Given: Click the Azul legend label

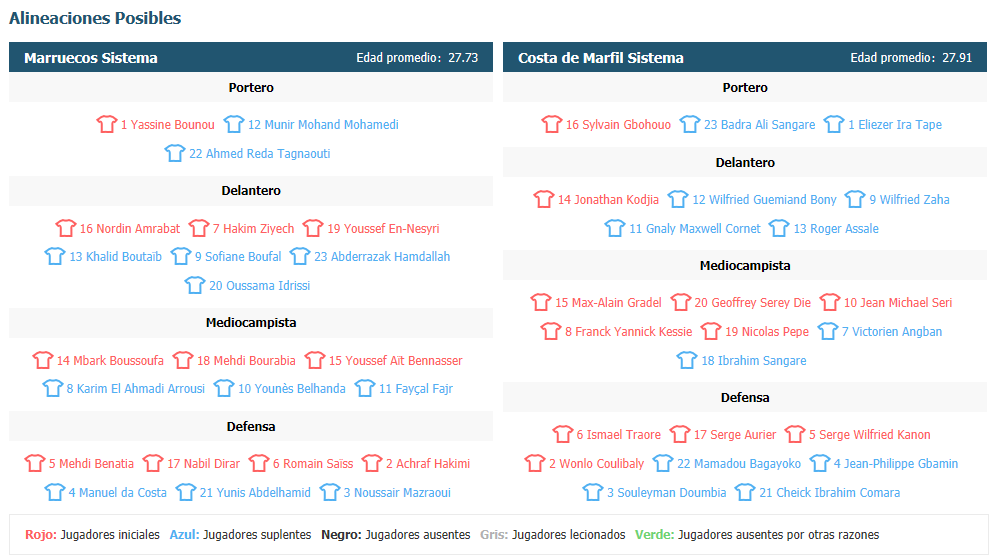Looking at the screenshot, I should tap(184, 535).
